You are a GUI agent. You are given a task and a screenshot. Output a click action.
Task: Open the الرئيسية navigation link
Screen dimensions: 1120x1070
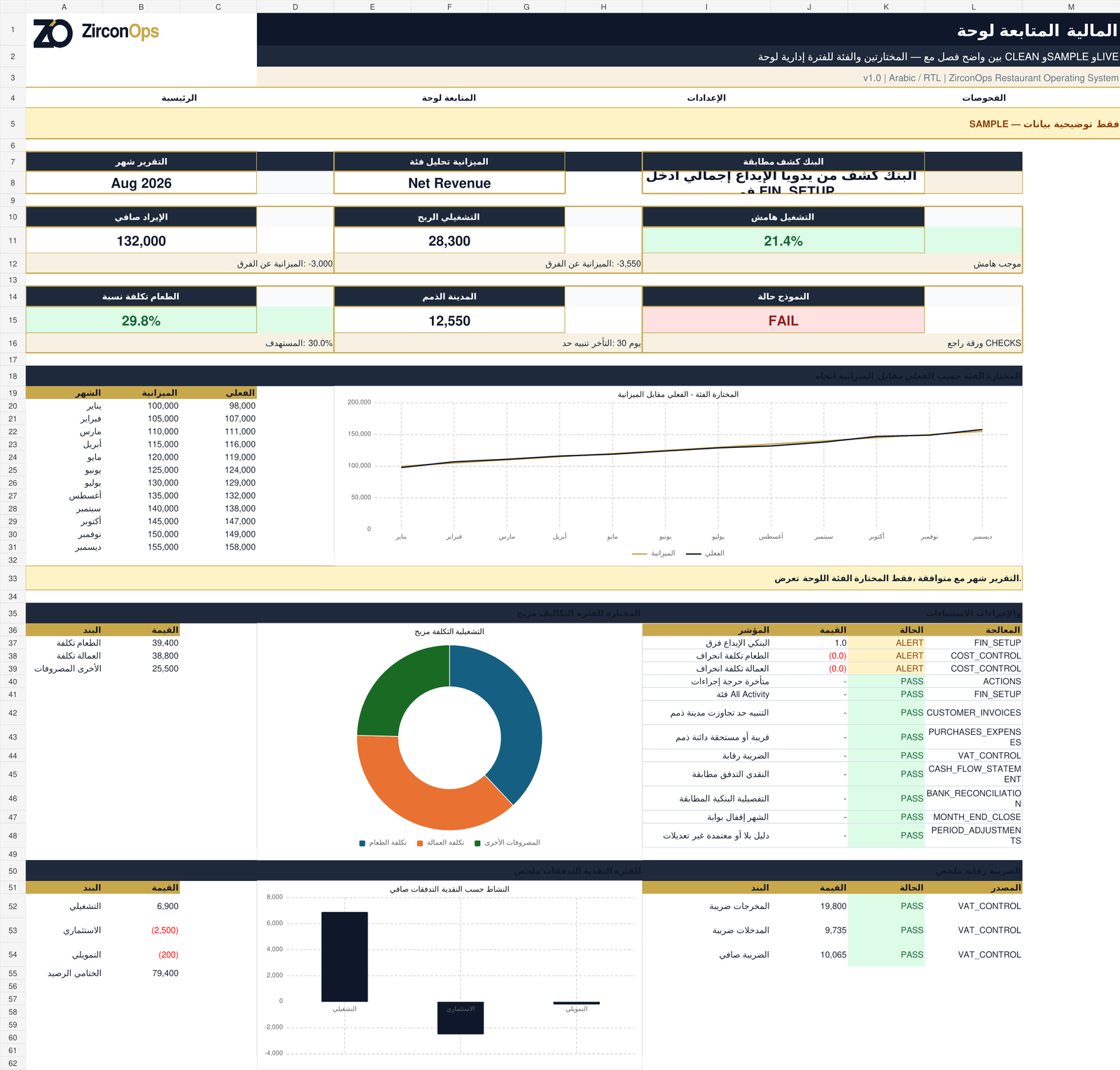[x=179, y=98]
